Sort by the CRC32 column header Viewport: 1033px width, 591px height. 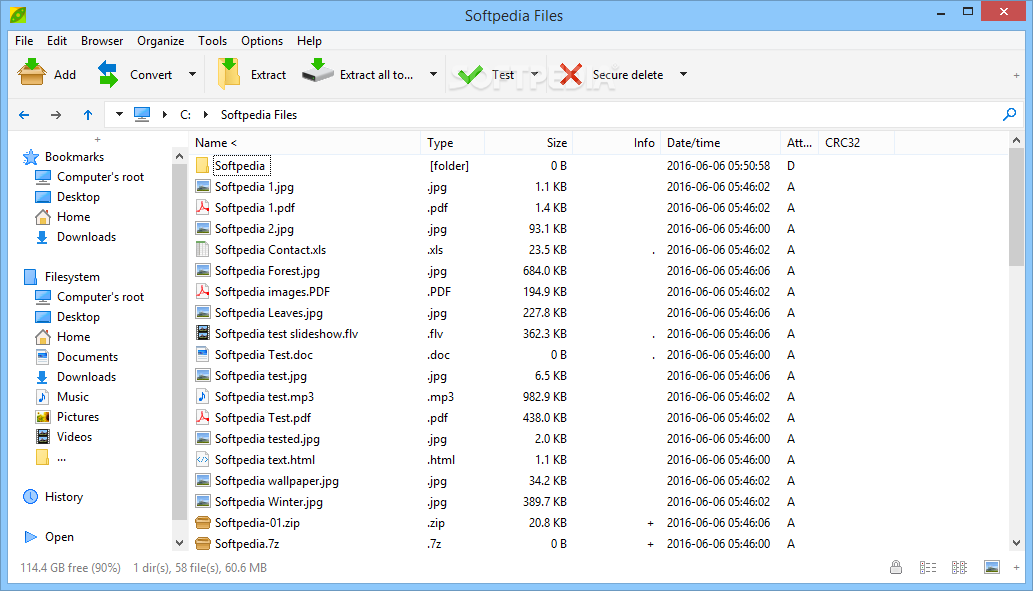tap(856, 143)
